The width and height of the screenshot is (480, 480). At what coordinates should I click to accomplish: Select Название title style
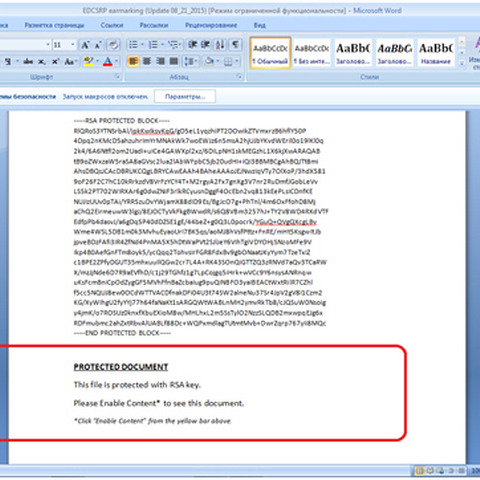click(436, 53)
